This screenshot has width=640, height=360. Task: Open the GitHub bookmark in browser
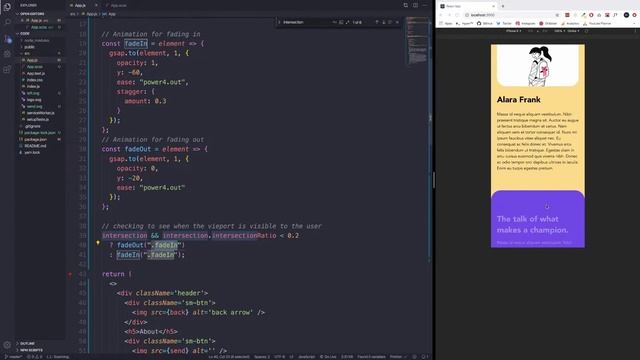click(x=485, y=24)
